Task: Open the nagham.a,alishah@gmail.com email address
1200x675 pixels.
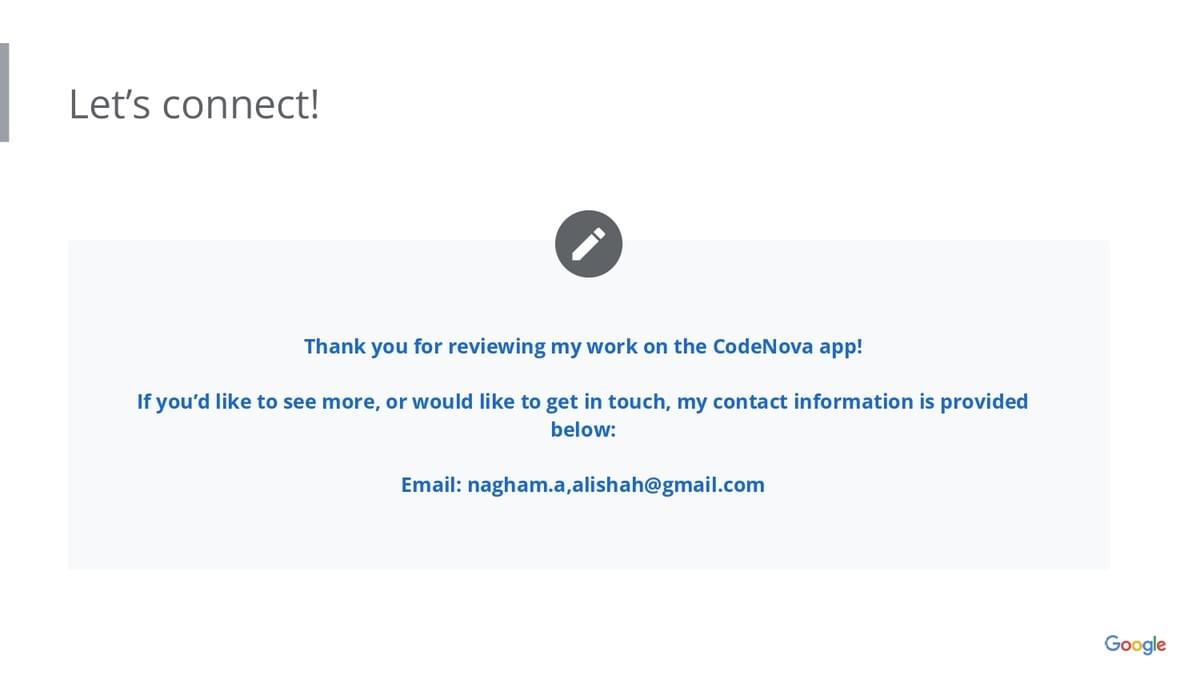Action: coord(615,485)
